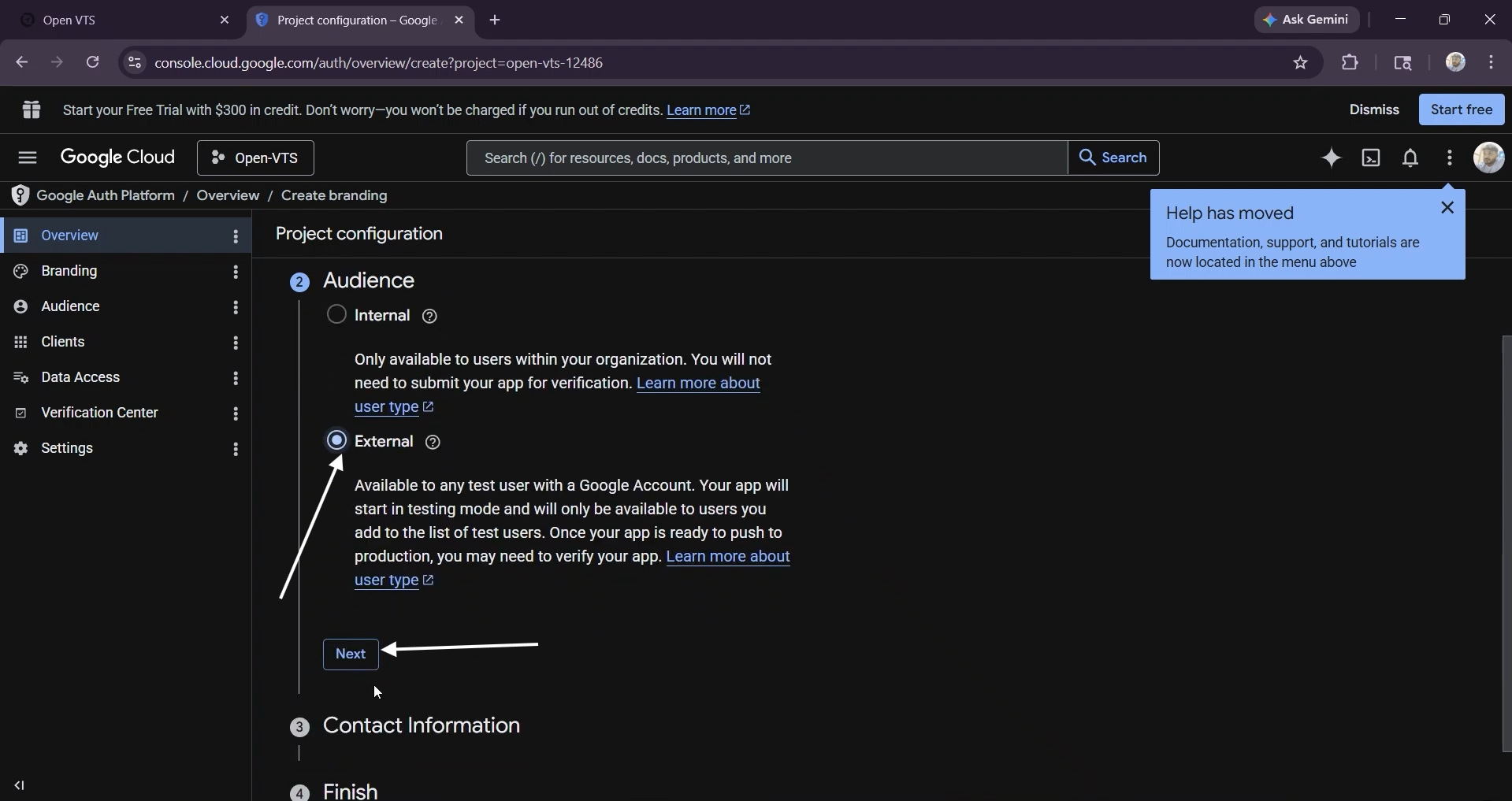Open three-dot menu next to Audience

pos(236,307)
